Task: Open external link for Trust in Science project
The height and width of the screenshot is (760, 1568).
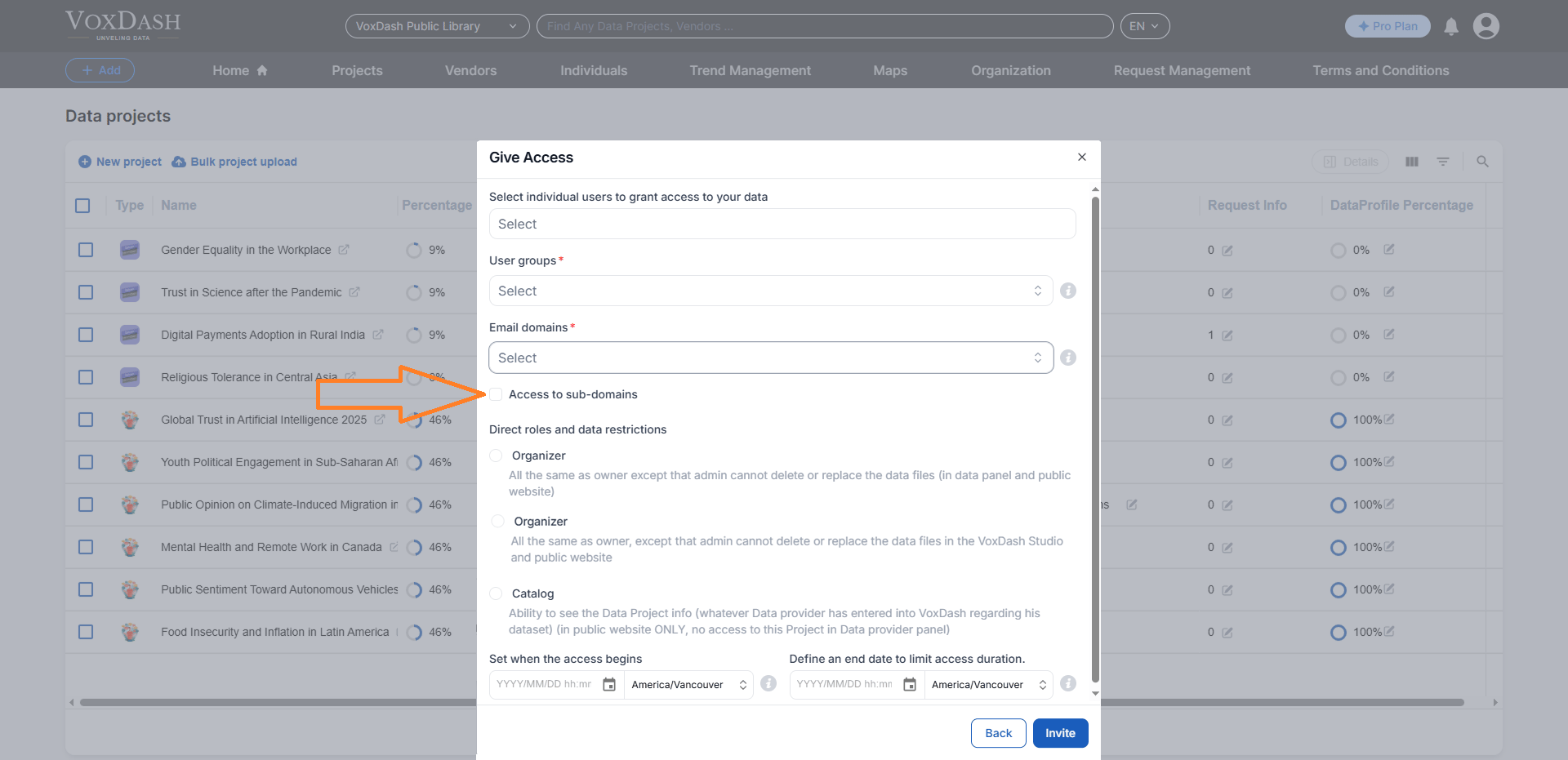Action: 354,292
